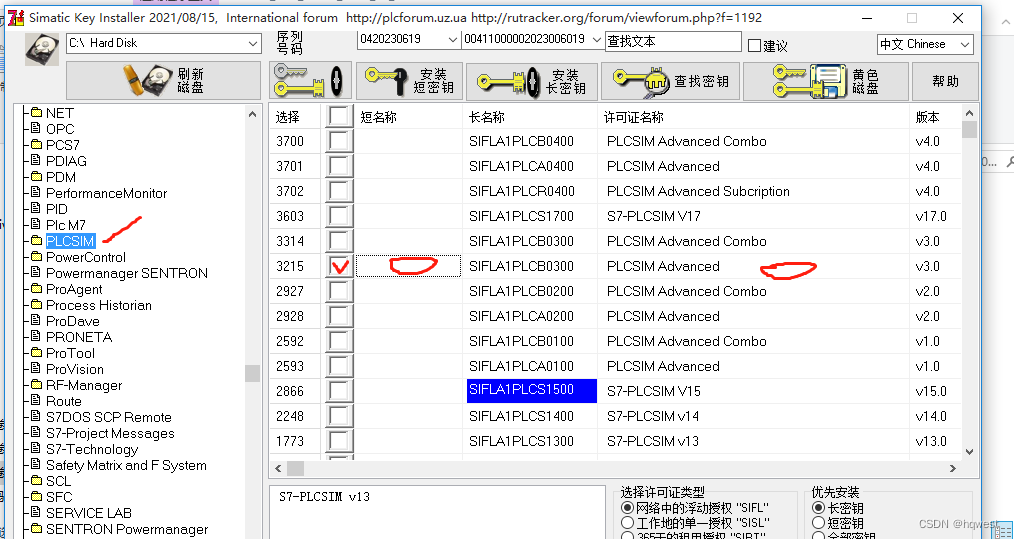Open the SCL folder

[59, 481]
